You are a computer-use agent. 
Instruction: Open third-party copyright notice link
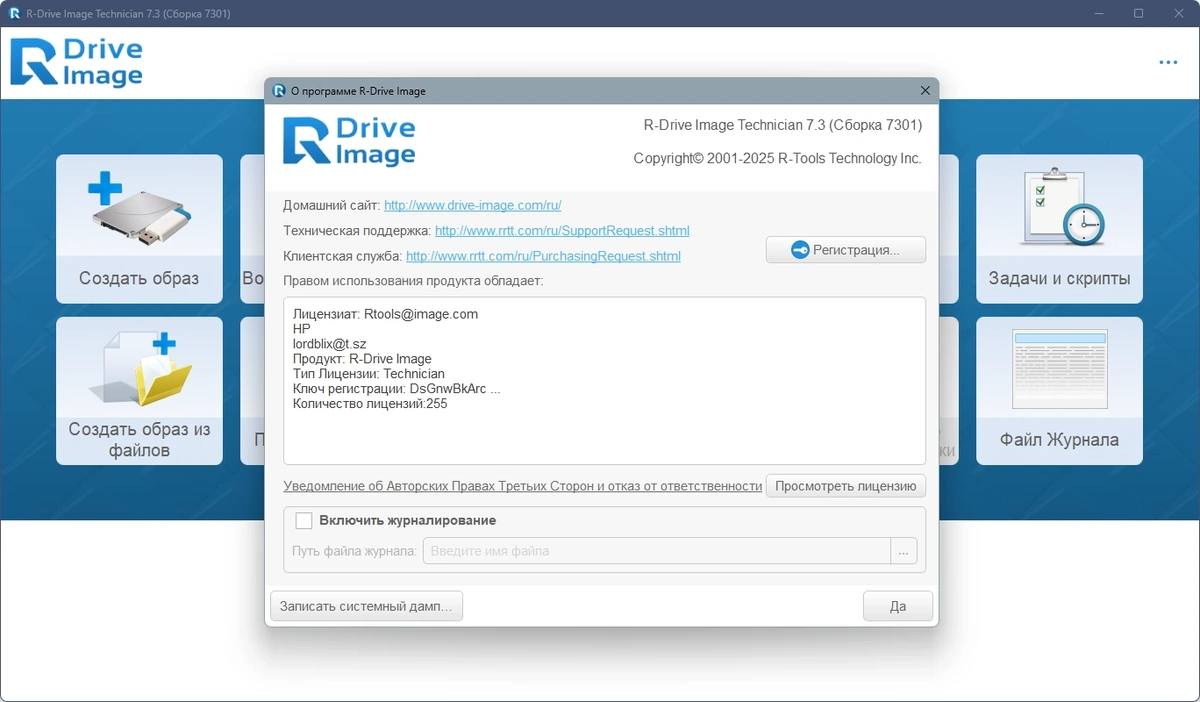point(522,486)
